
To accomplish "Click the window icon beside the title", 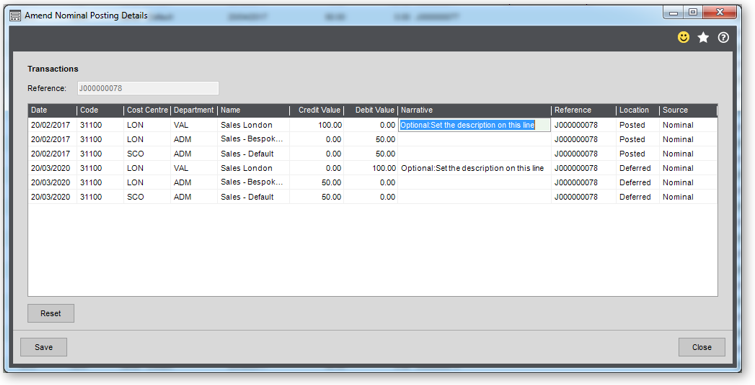I will [15, 15].
